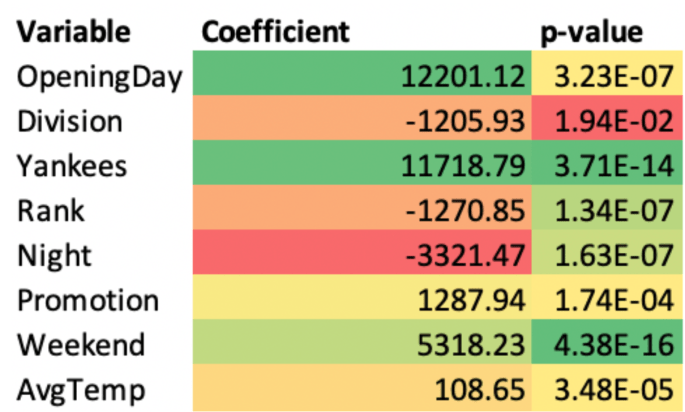Screen dimensions: 685x412
Task: Select the OpeningDay variable cell
Action: coord(99,77)
